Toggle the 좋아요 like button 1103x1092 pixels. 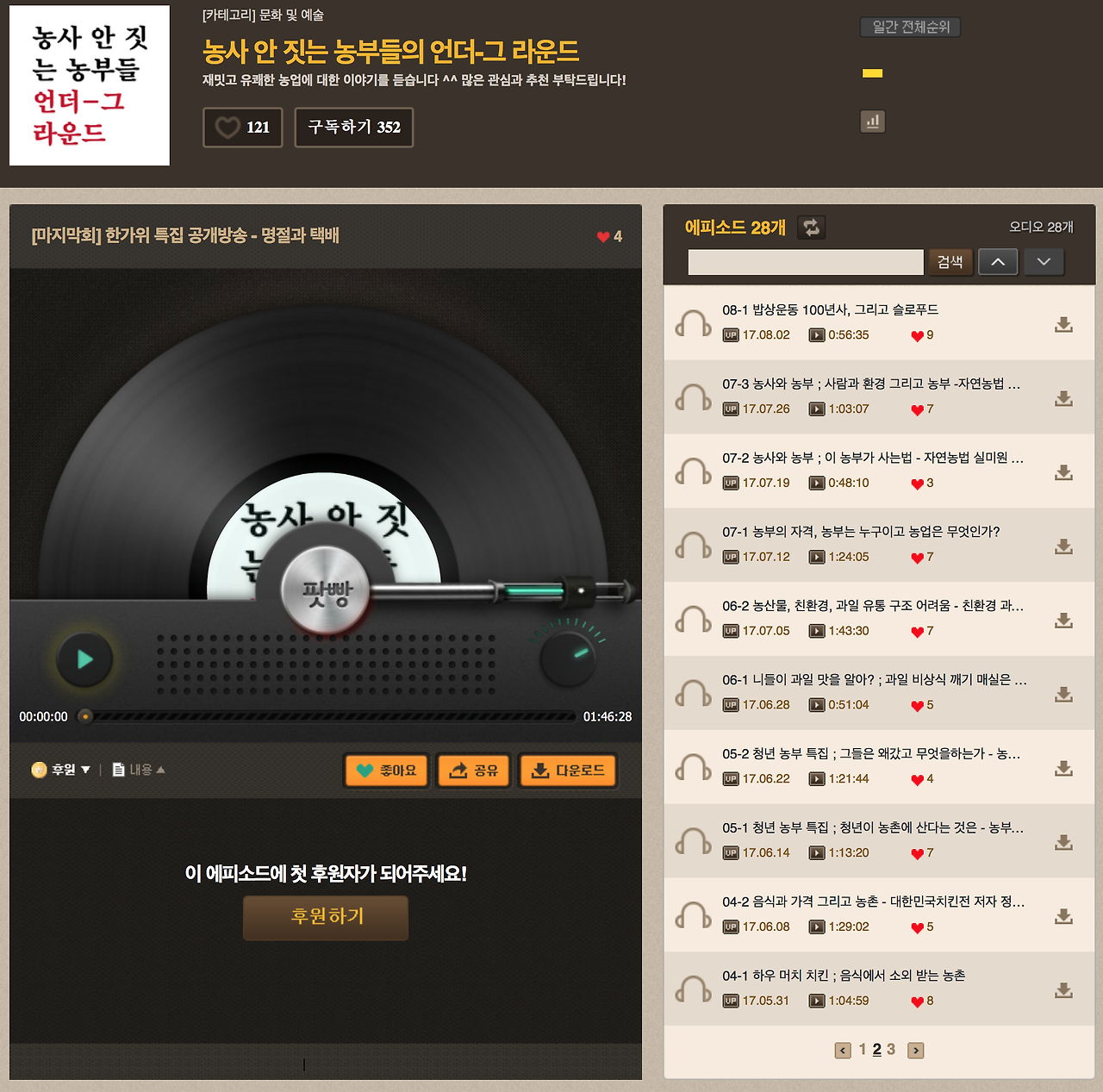pos(386,771)
